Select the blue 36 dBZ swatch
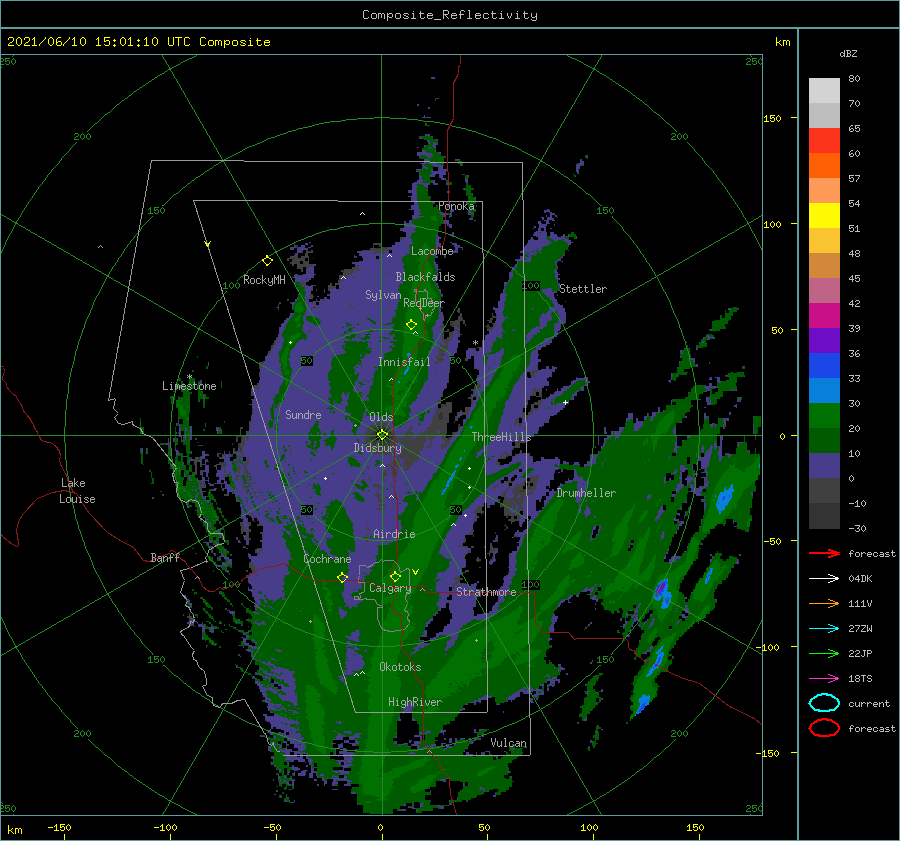The height and width of the screenshot is (841, 900). click(x=824, y=365)
